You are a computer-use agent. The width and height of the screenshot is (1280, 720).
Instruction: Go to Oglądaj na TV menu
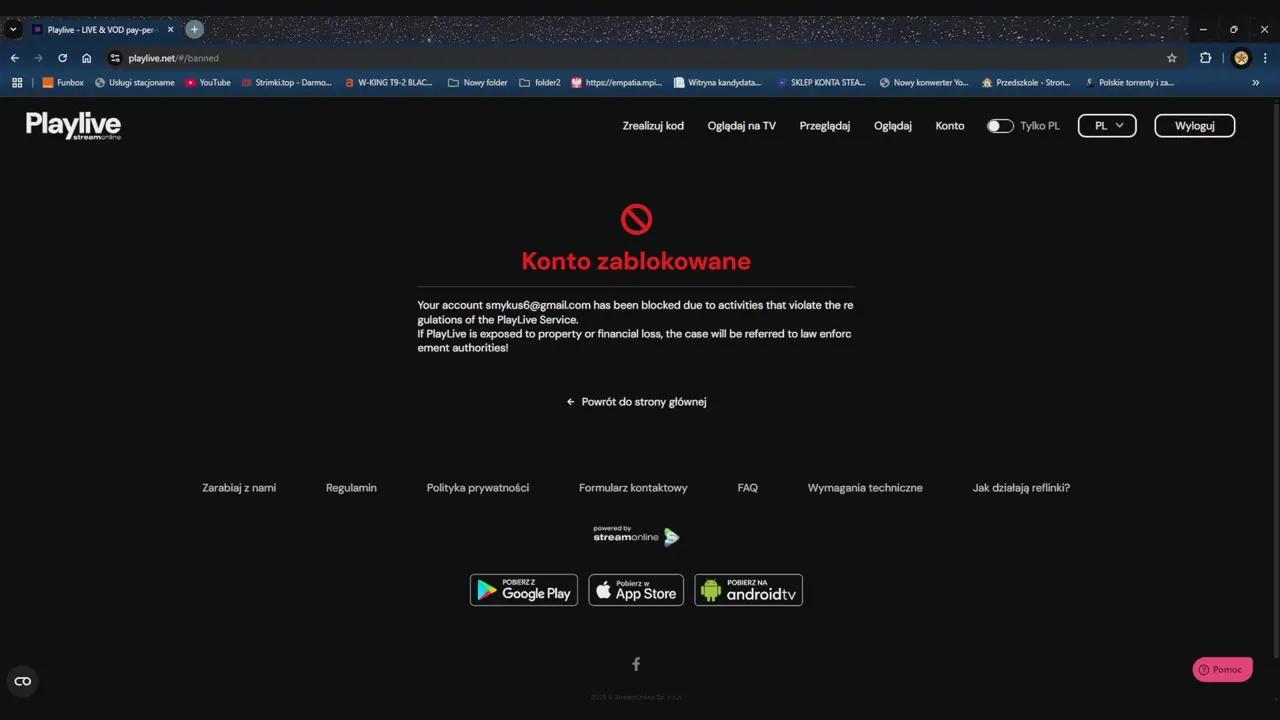click(x=741, y=126)
